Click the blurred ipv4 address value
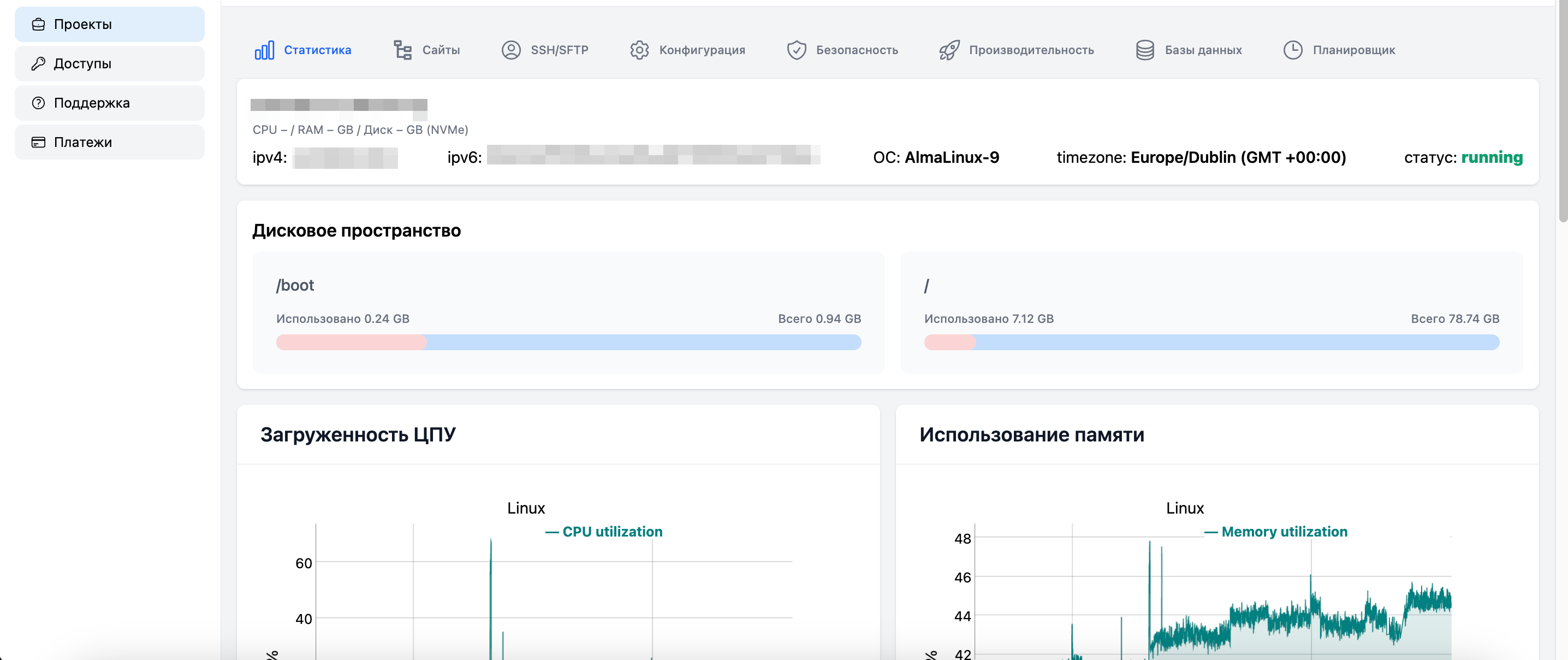This screenshot has height=660, width=1568. (345, 158)
